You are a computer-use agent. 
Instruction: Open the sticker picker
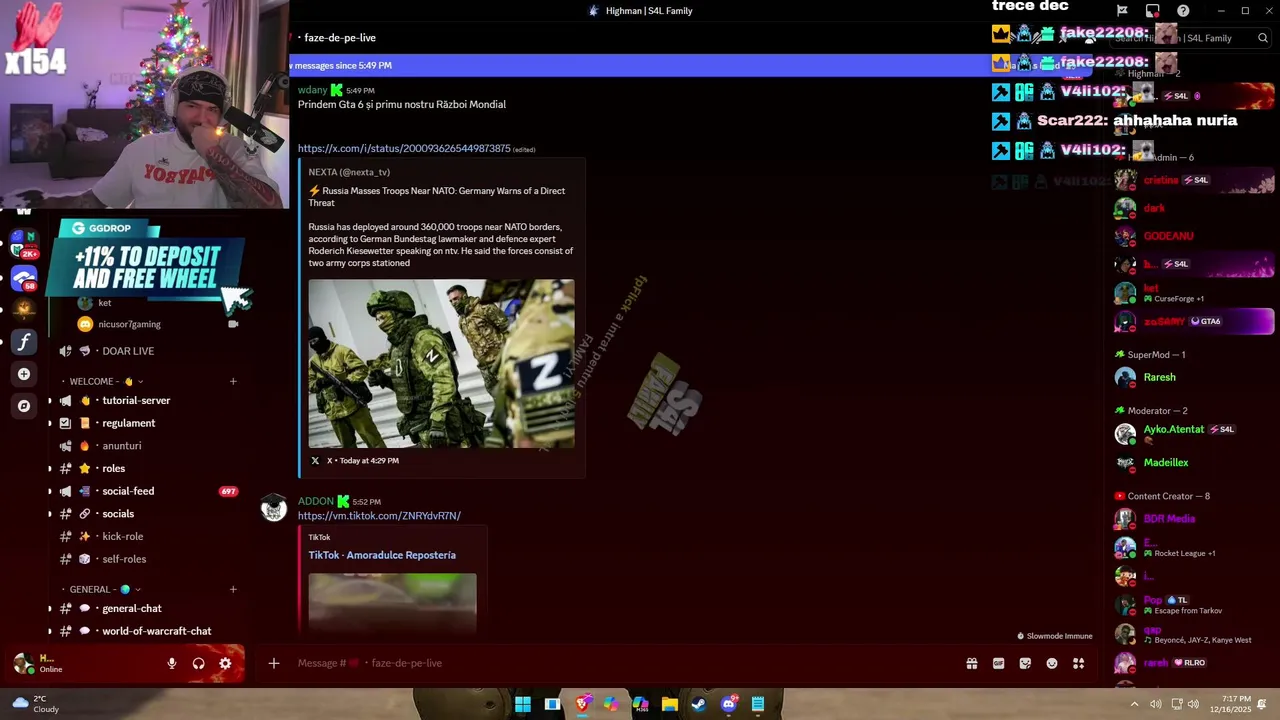[x=1025, y=663]
